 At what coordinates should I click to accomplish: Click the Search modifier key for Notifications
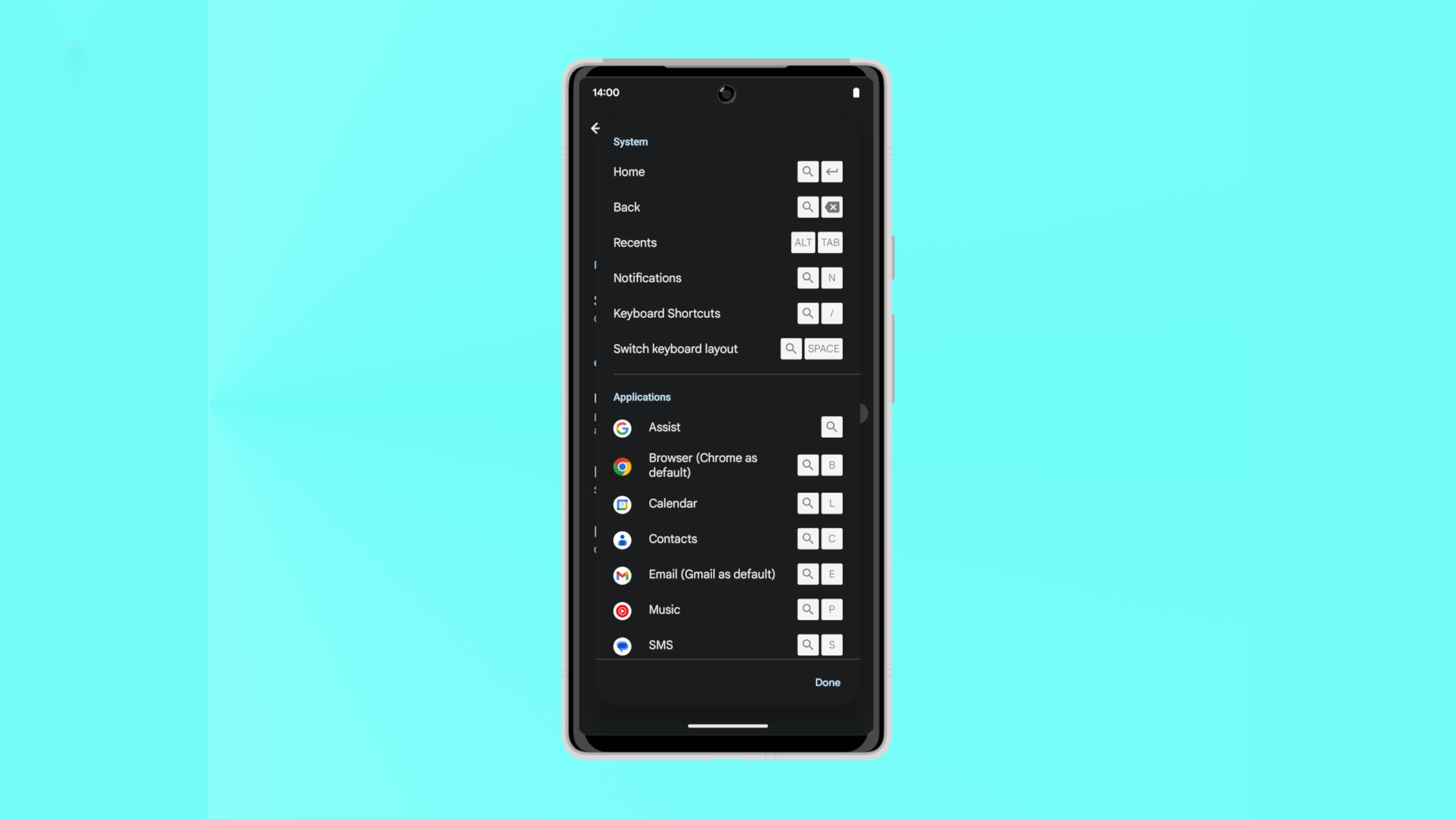point(808,278)
